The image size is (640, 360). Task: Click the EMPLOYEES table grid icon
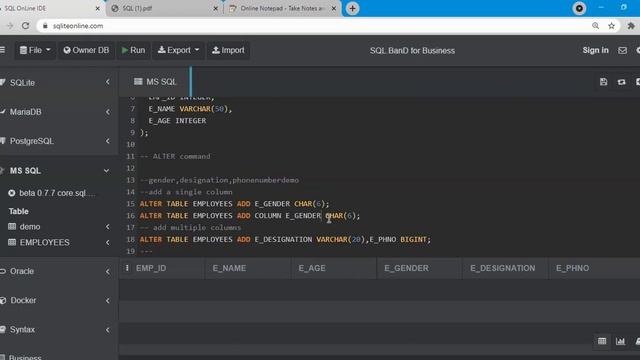(12, 242)
